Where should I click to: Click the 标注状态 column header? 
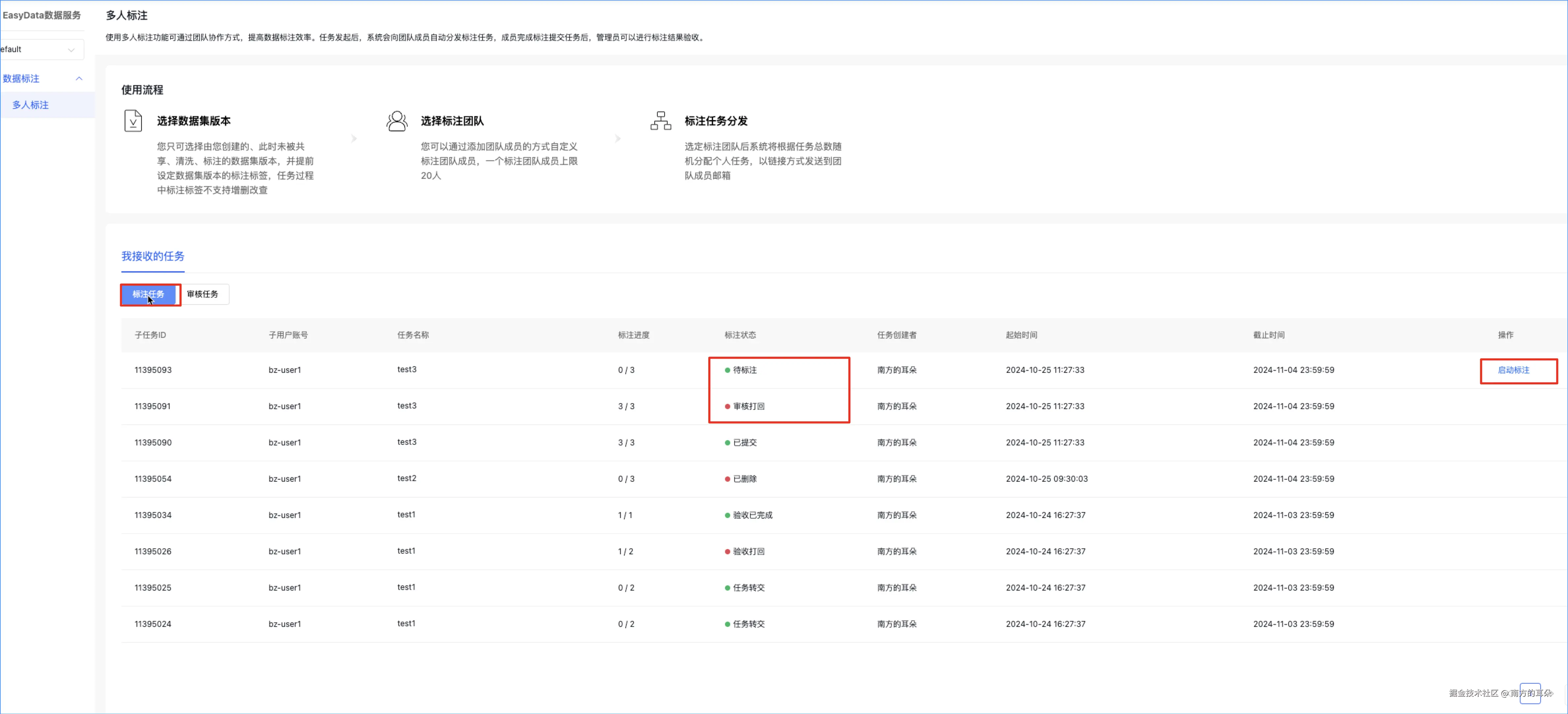coord(740,336)
